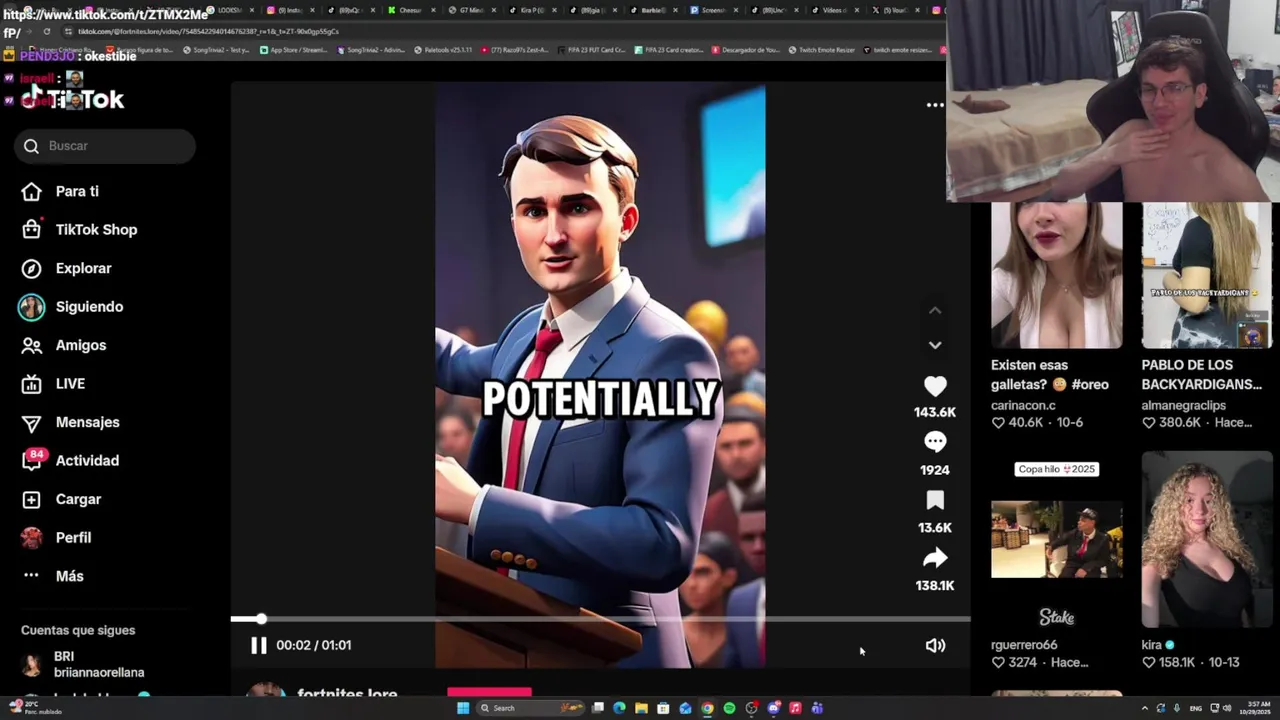Click the browser address bar URL
This screenshot has height=720, width=1280.
click(x=208, y=31)
